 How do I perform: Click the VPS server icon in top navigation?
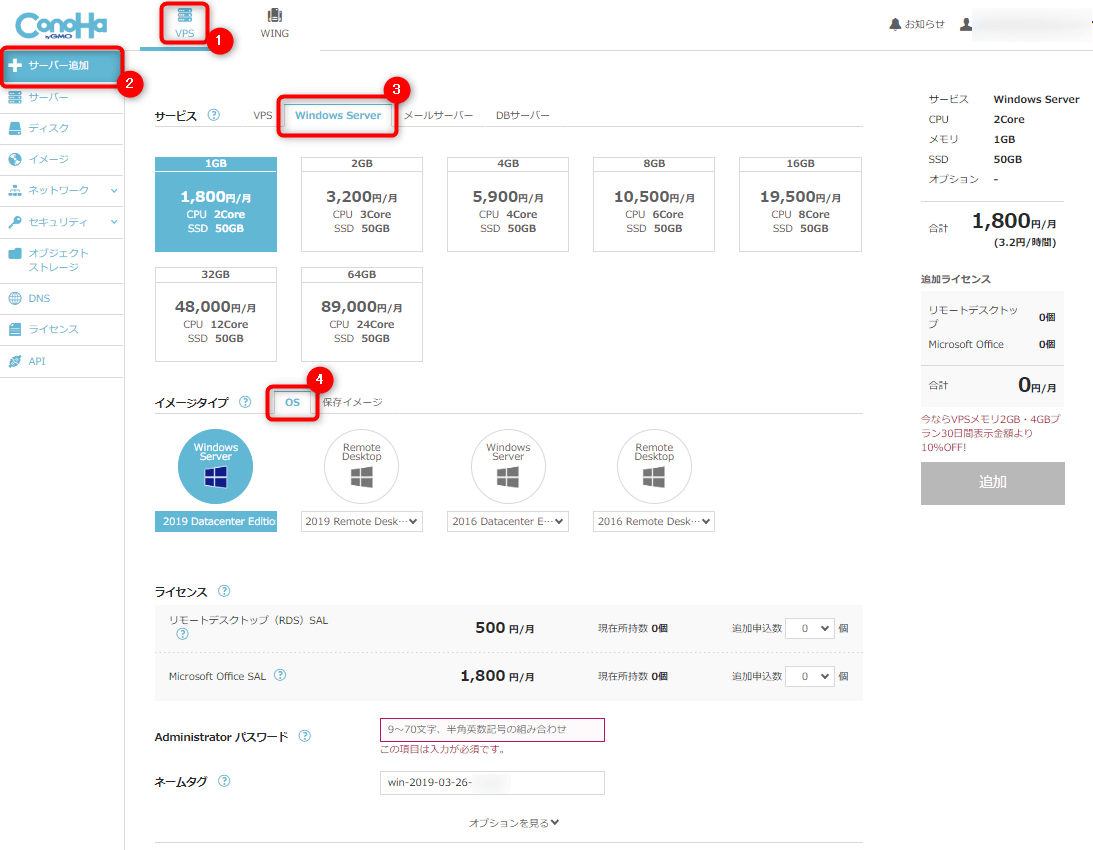pyautogui.click(x=185, y=17)
